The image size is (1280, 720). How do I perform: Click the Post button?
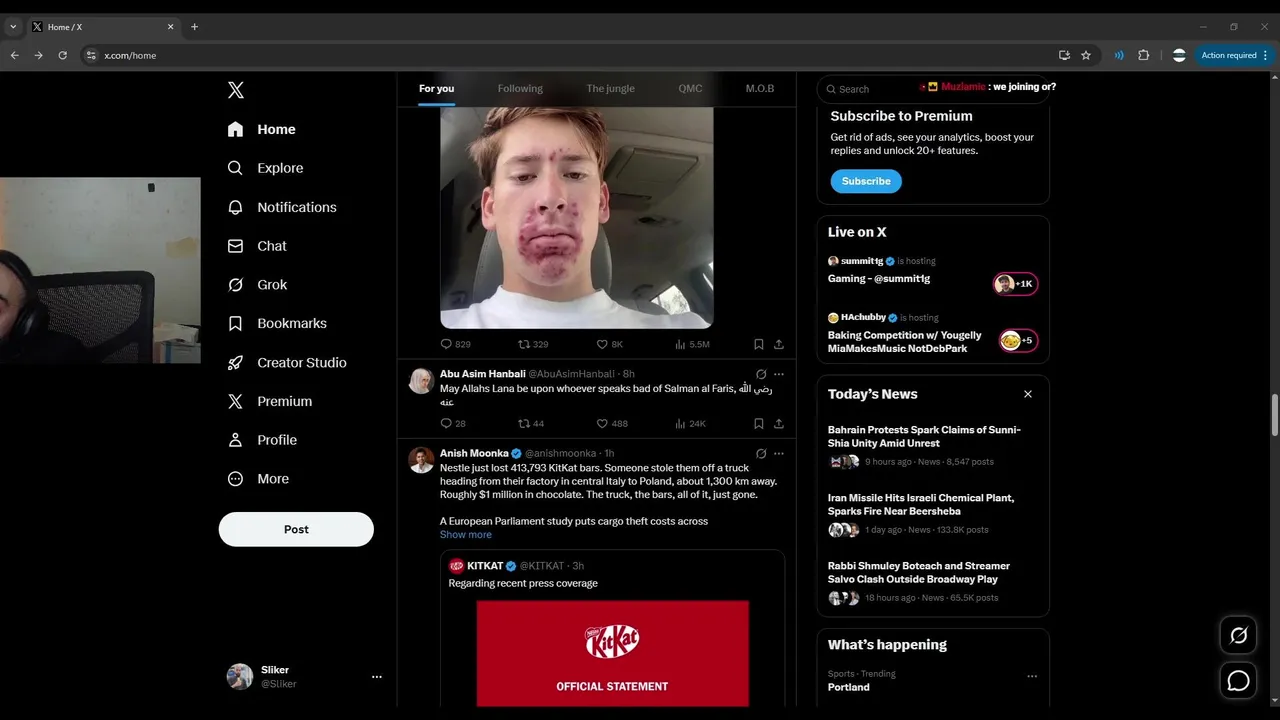click(x=296, y=529)
